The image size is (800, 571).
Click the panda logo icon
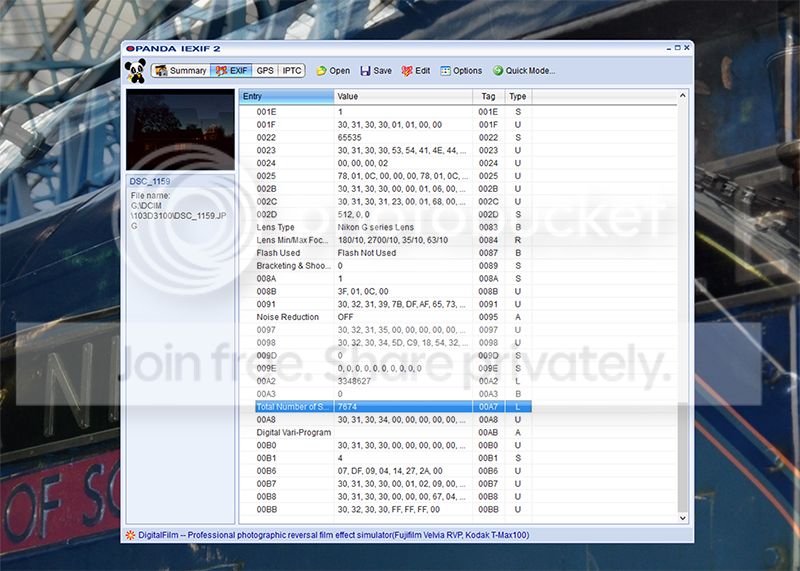click(x=136, y=71)
